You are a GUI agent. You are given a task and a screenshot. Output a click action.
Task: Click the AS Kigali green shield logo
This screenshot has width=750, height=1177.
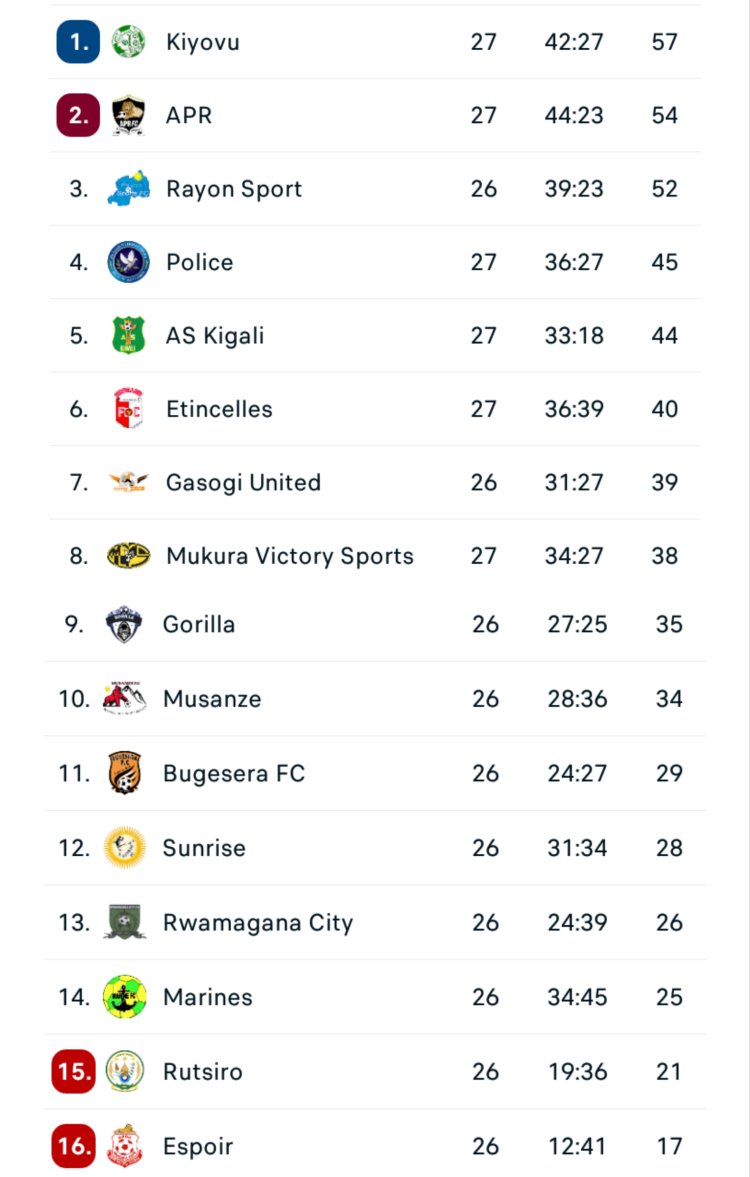point(128,335)
